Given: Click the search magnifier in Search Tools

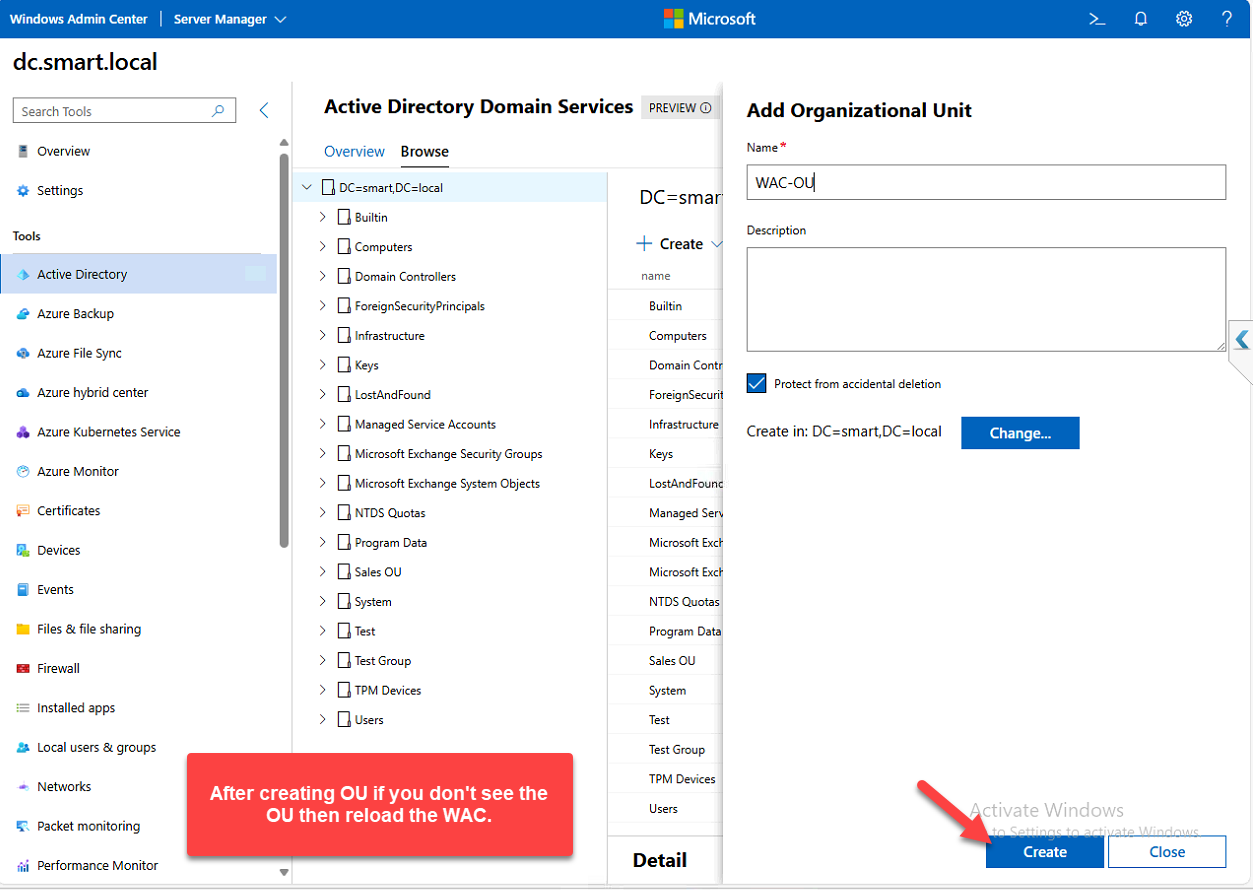Looking at the screenshot, I should click(x=218, y=111).
